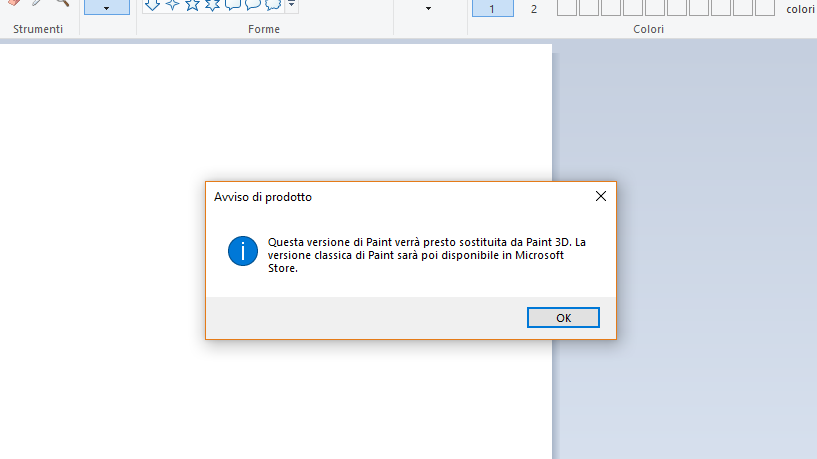Viewport: 817px width, 459px height.
Task: Open the dropdown arrow between Forme and Colori
Action: click(x=428, y=8)
